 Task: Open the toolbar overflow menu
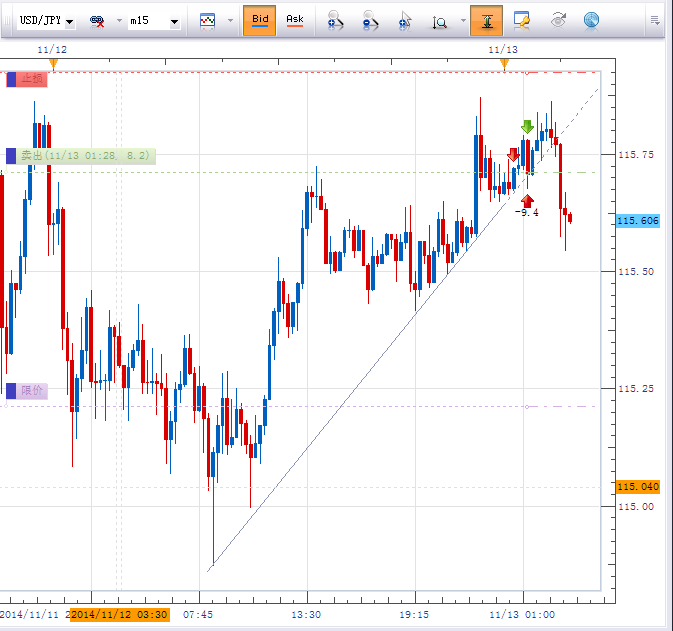click(655, 20)
